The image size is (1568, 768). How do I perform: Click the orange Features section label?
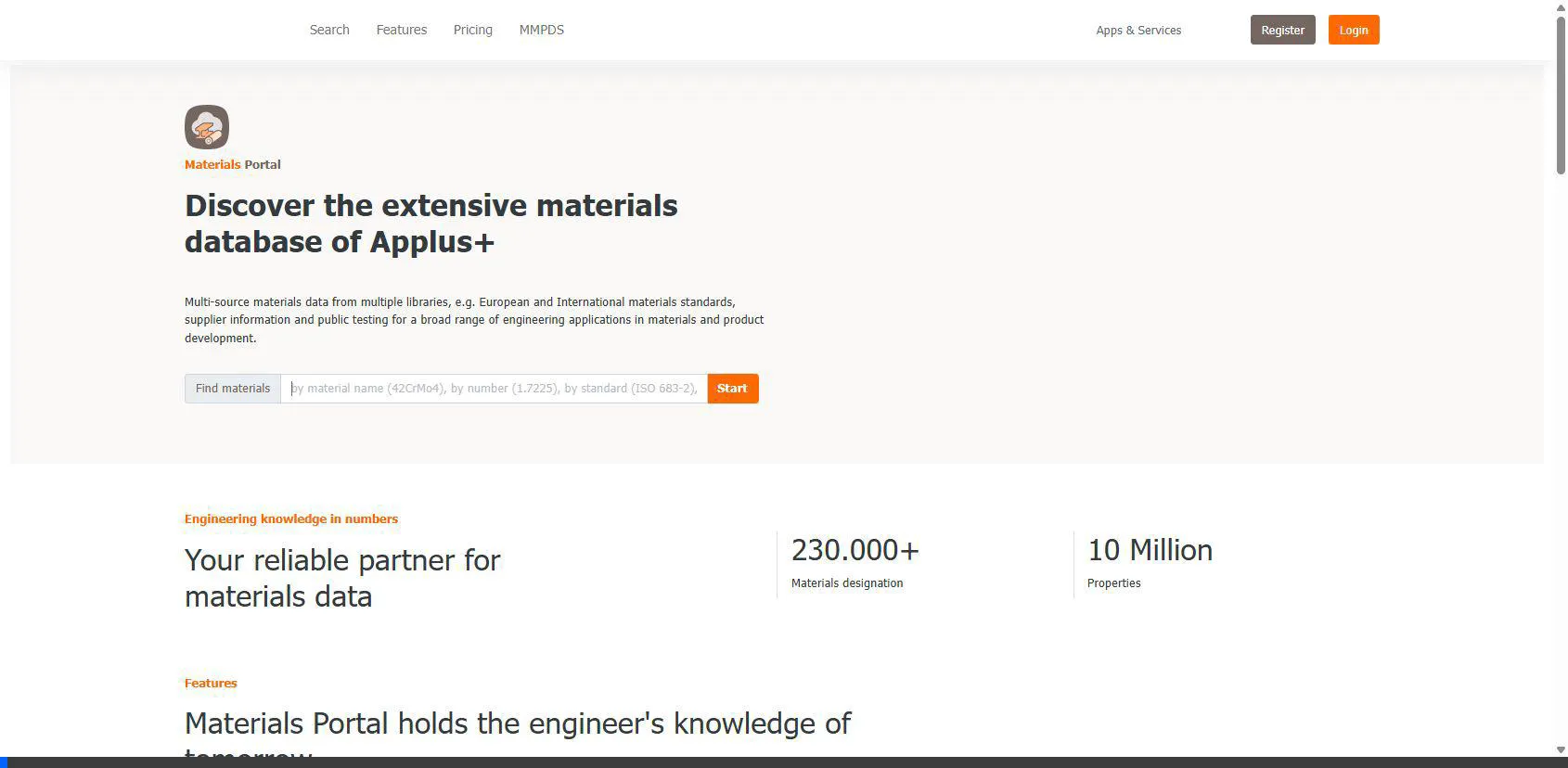211,684
